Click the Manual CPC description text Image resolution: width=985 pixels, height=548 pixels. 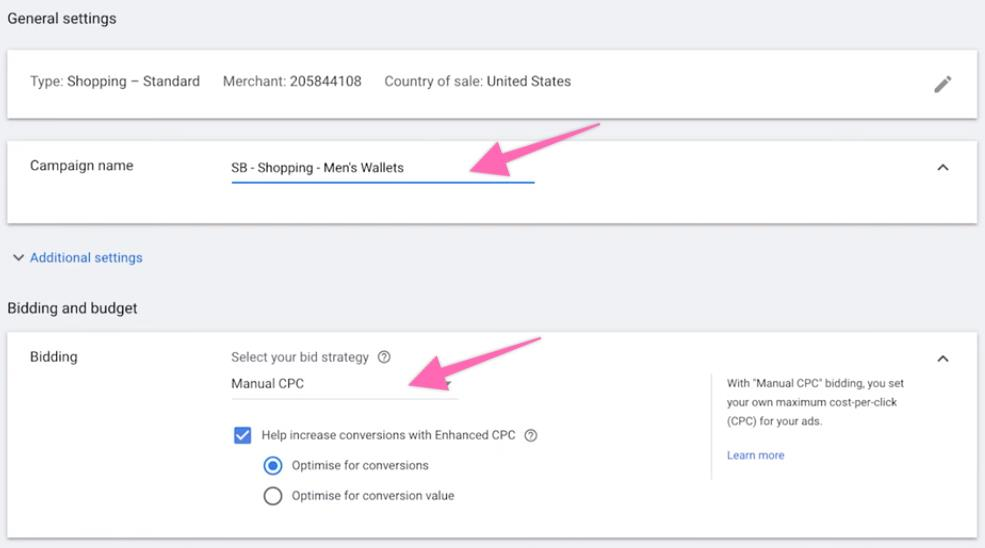pyautogui.click(x=816, y=402)
